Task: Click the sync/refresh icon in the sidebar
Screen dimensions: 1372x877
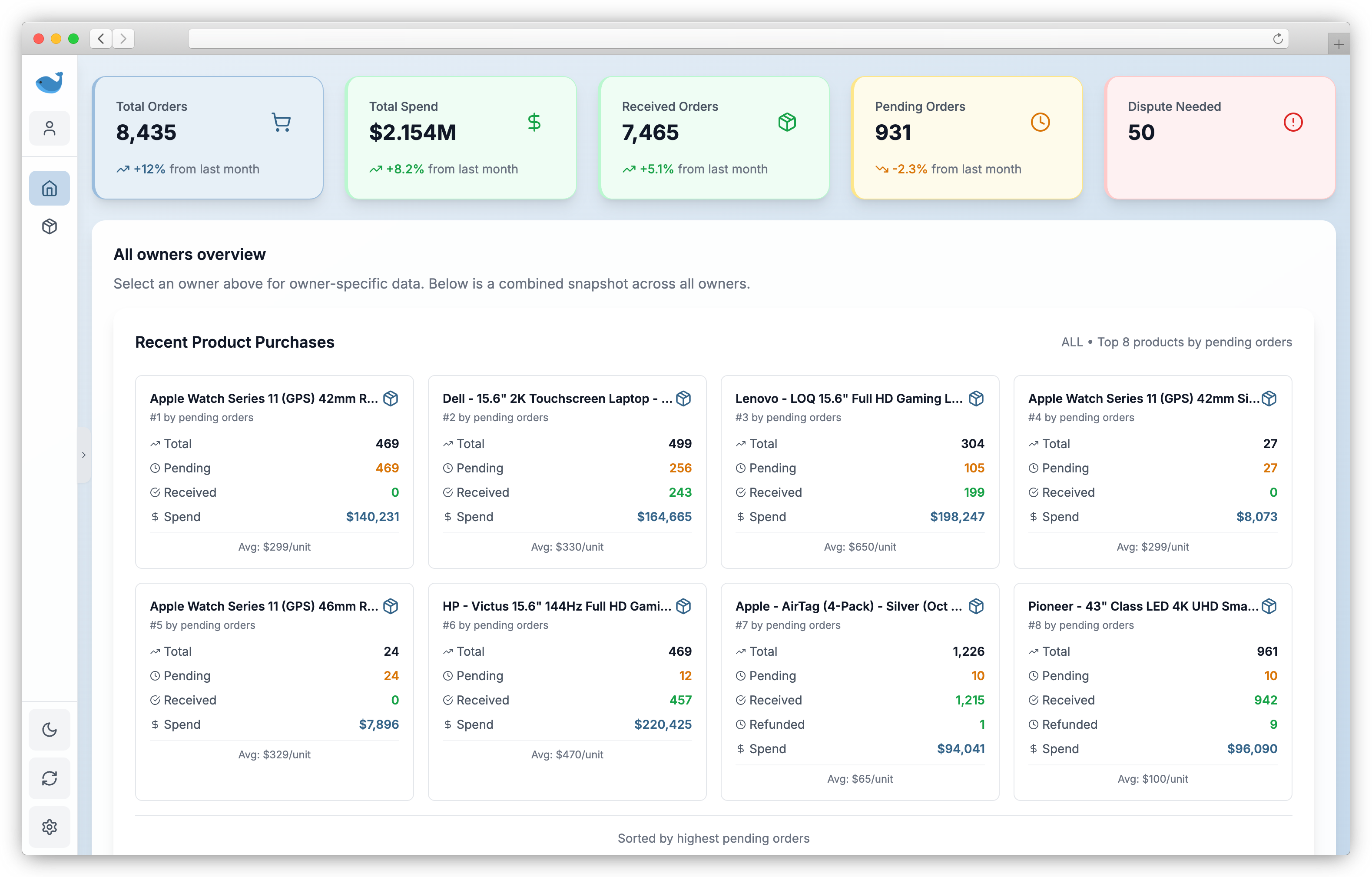Action: [x=50, y=778]
